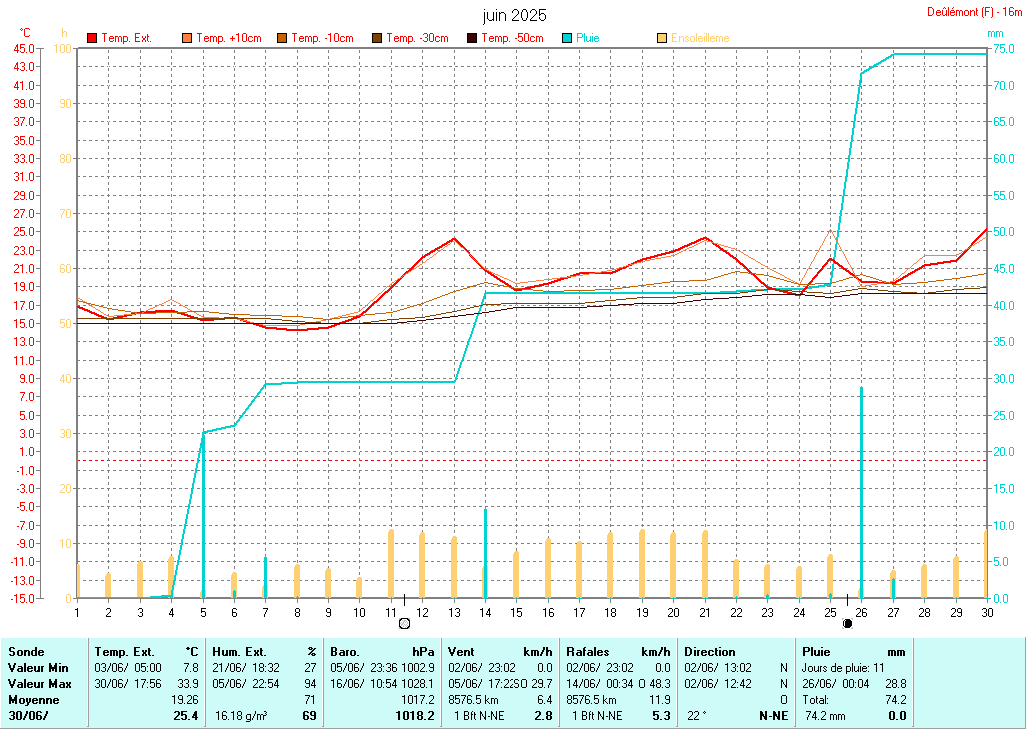
Task: Click the Rafales column header
Action: point(587,651)
